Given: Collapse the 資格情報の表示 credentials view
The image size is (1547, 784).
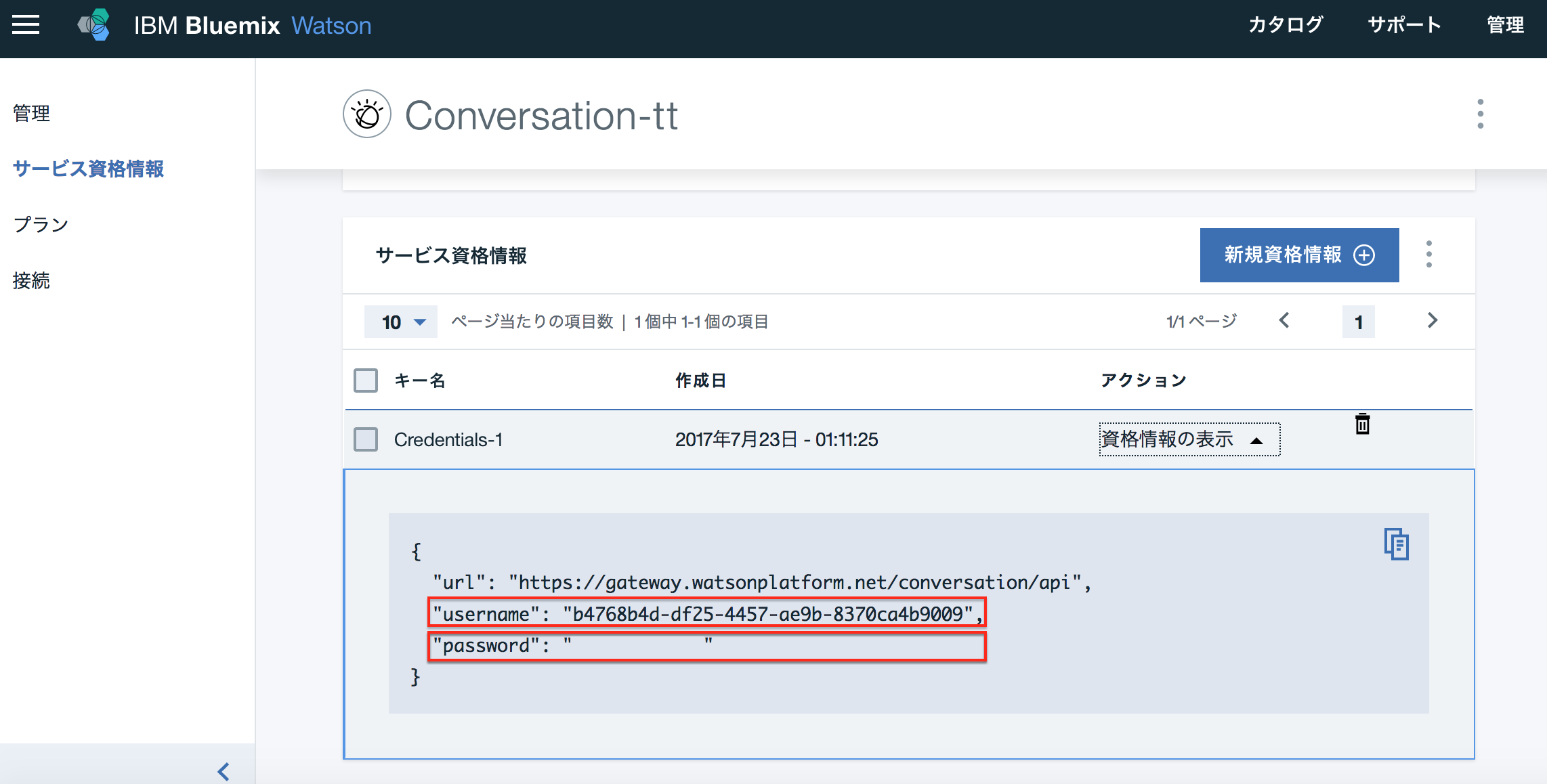Looking at the screenshot, I should 1189,439.
